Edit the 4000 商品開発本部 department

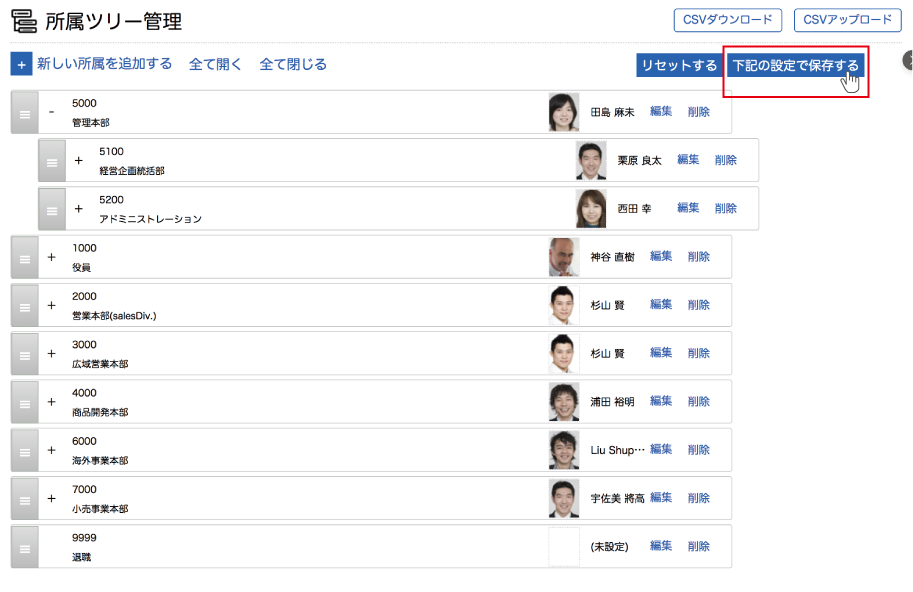tap(661, 401)
